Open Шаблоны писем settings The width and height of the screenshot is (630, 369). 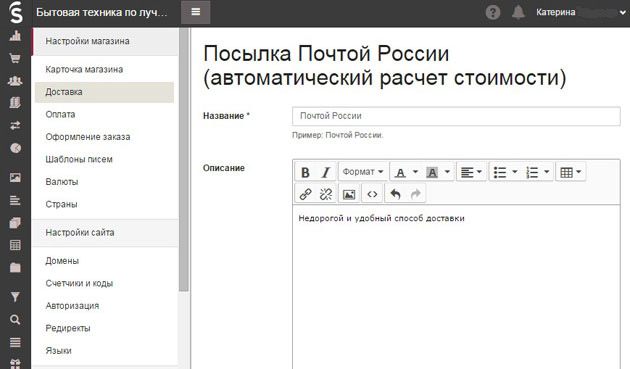tap(79, 159)
